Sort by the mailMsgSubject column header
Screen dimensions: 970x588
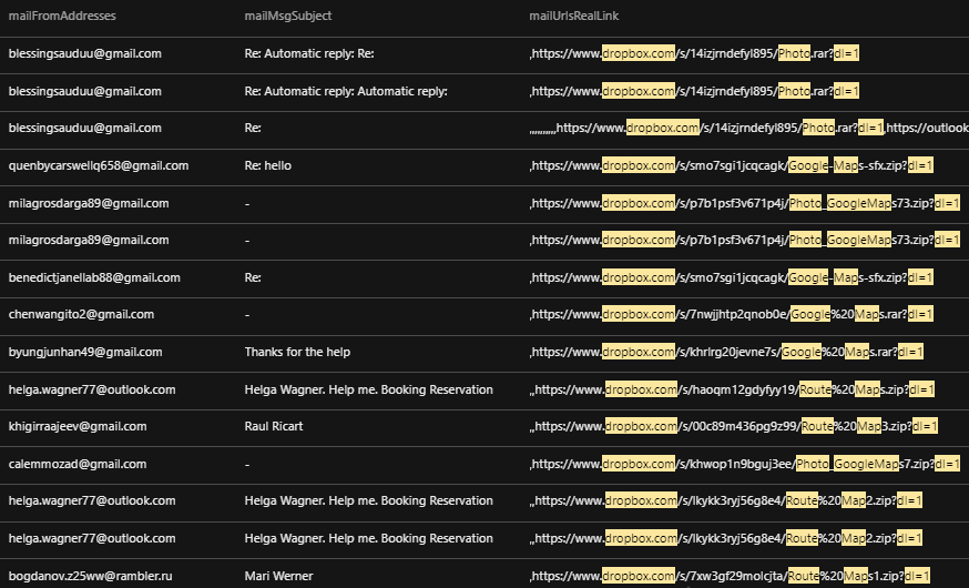point(288,16)
